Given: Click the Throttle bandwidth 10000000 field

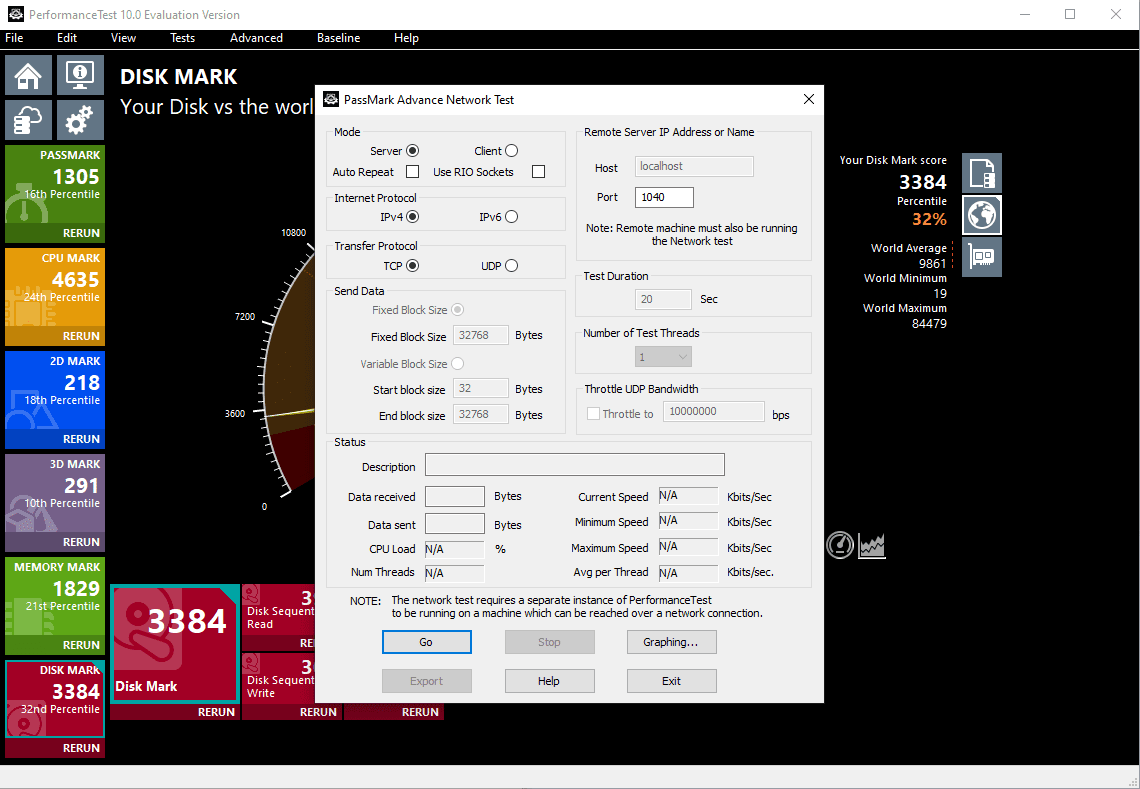Looking at the screenshot, I should pyautogui.click(x=713, y=412).
